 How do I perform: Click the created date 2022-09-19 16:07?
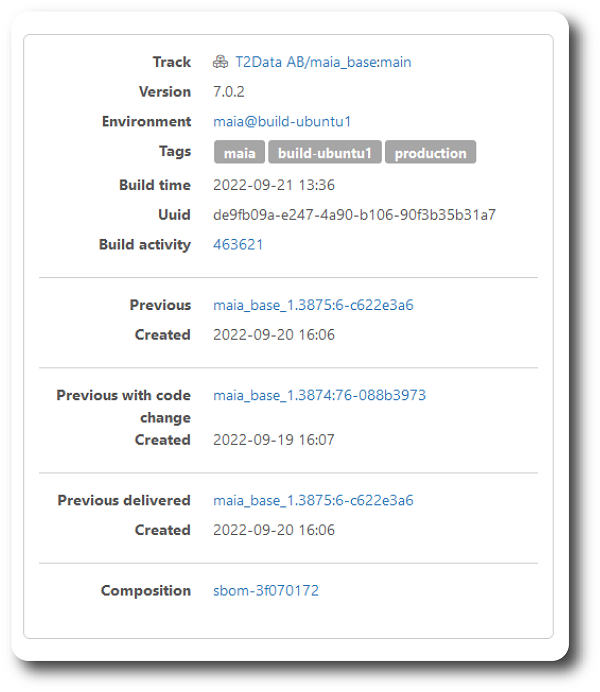click(274, 440)
